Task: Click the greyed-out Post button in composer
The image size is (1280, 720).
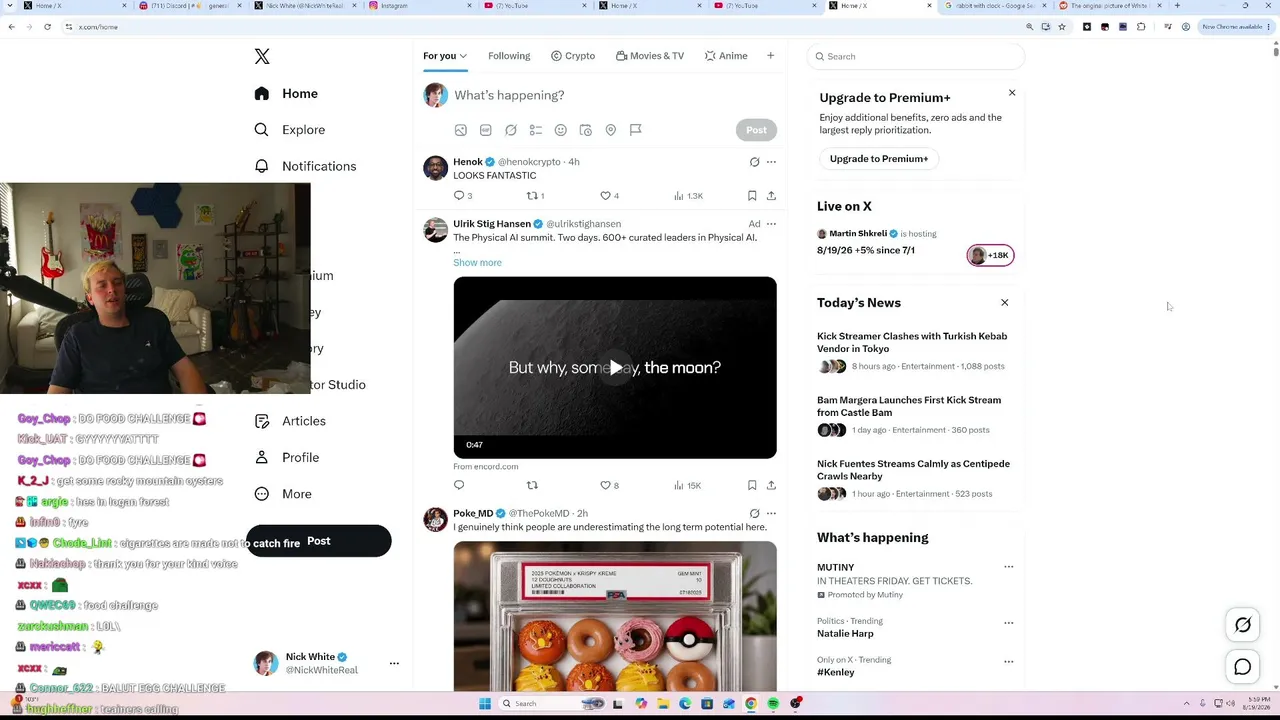Action: coord(756,130)
